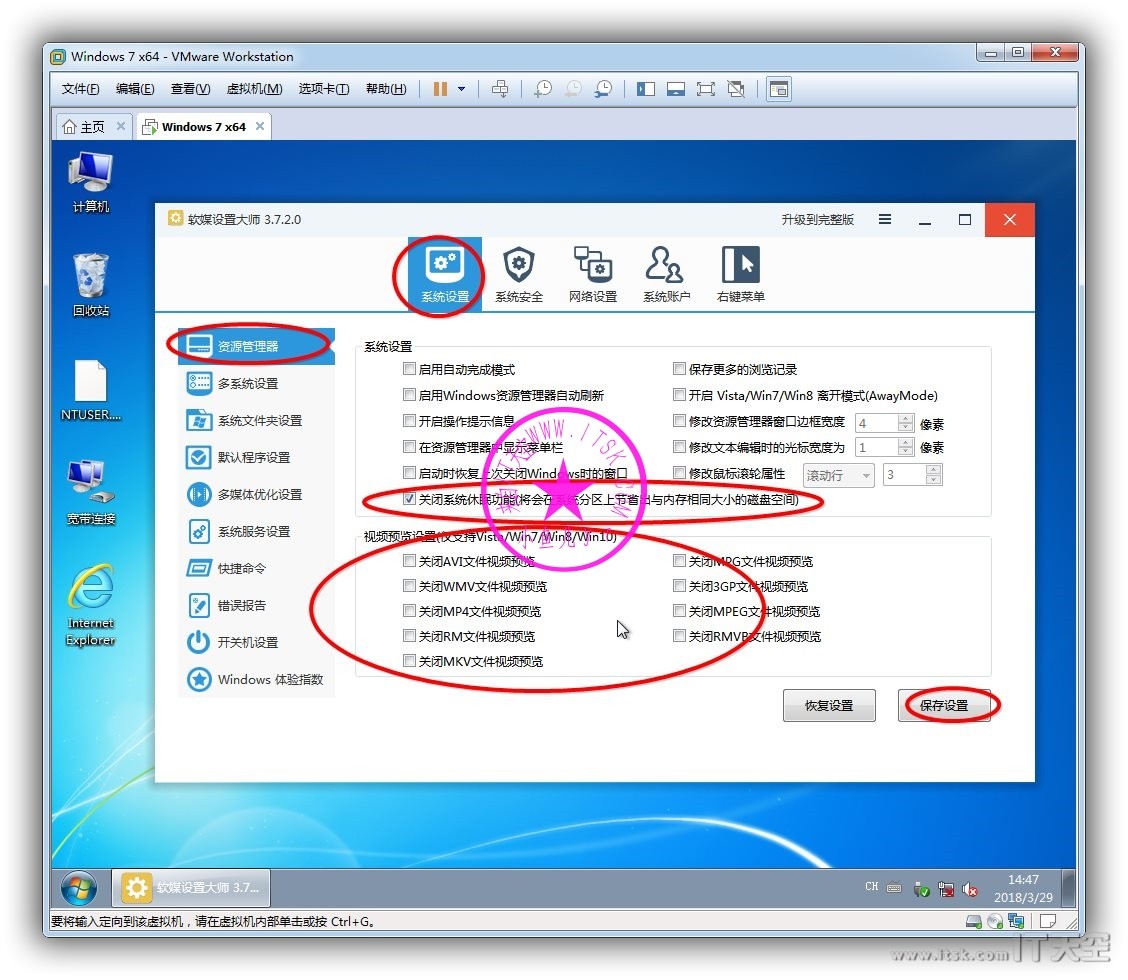This screenshot has height=980, width=1128.
Task: Select 多媒体优化设置 in sidebar
Action: point(259,495)
